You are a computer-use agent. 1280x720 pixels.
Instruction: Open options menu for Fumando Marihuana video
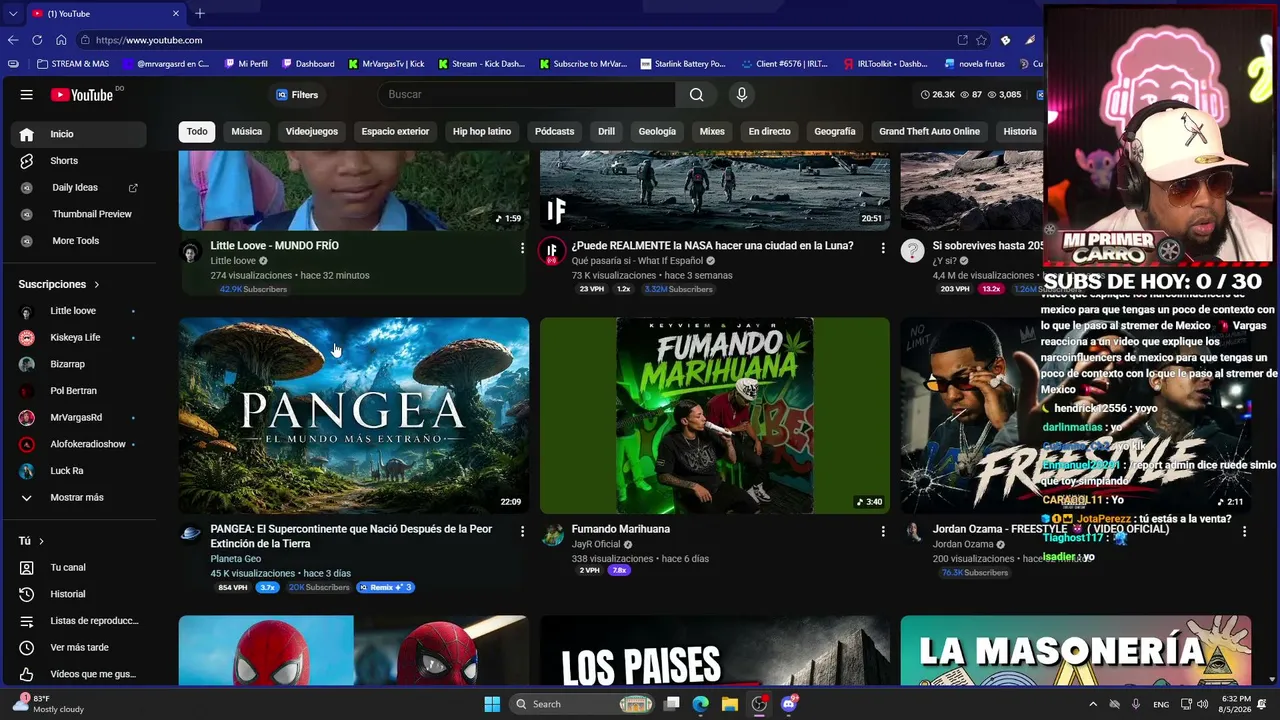[x=883, y=532]
